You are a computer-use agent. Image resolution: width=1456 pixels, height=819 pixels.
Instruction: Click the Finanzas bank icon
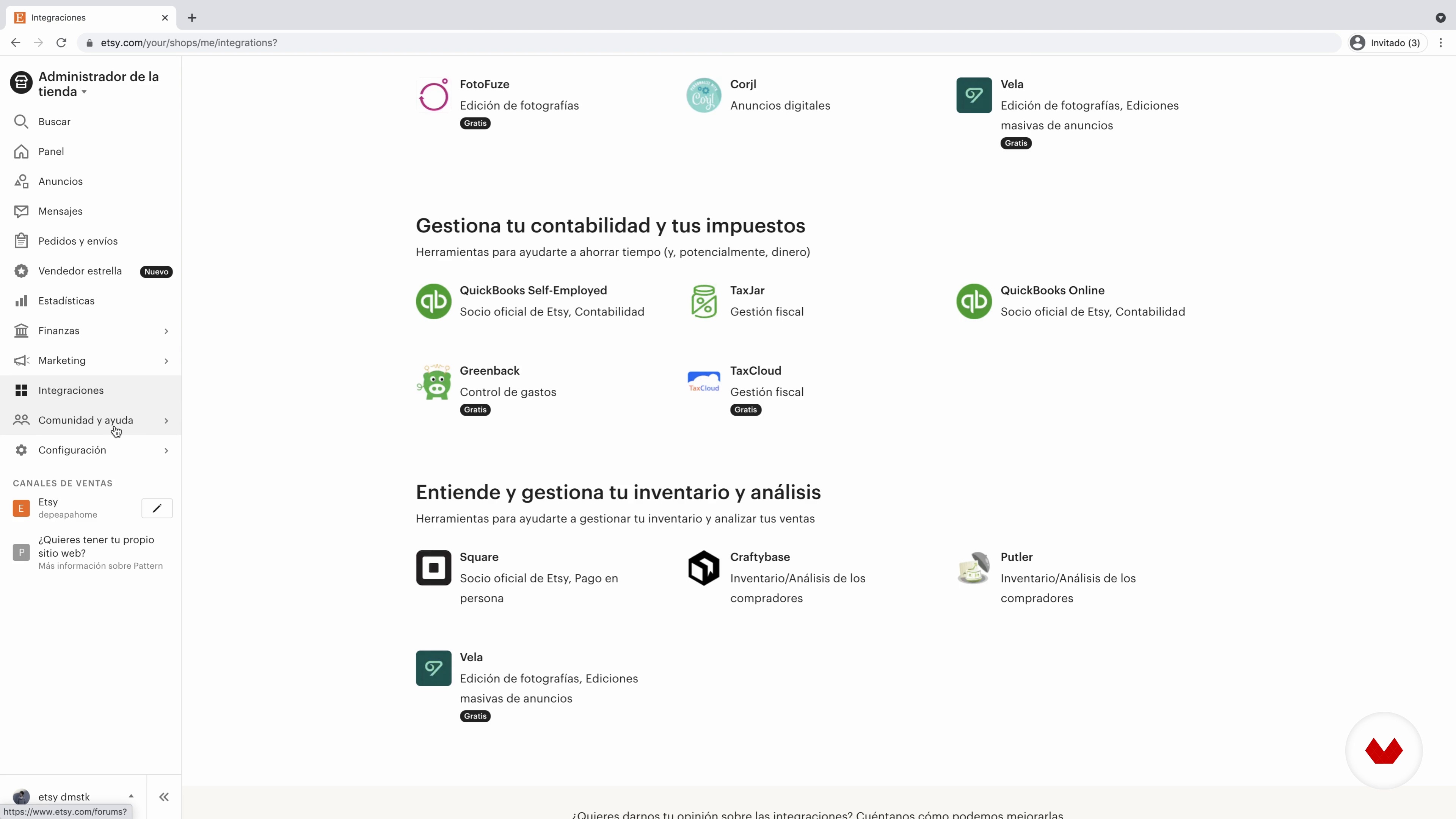point(21,331)
